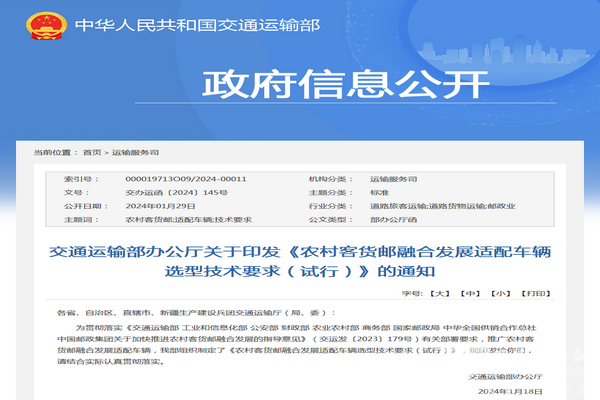600x400 pixels.
Task: Click the 主题词 keywords value
Action: [187, 218]
